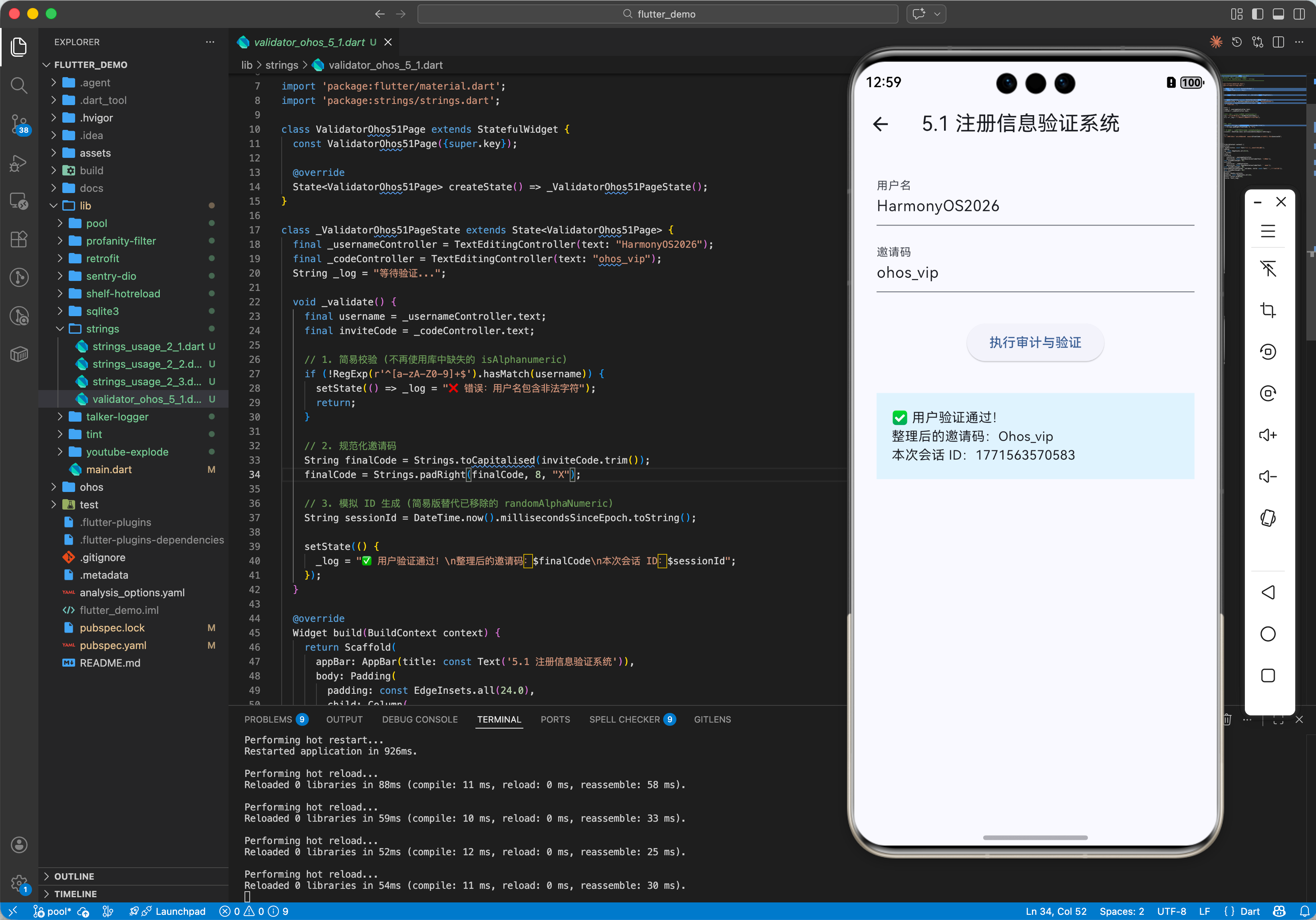Open the Search view icon

(x=19, y=86)
